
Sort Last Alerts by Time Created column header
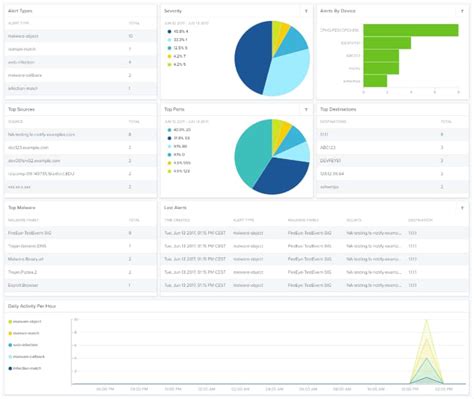pyautogui.click(x=177, y=220)
